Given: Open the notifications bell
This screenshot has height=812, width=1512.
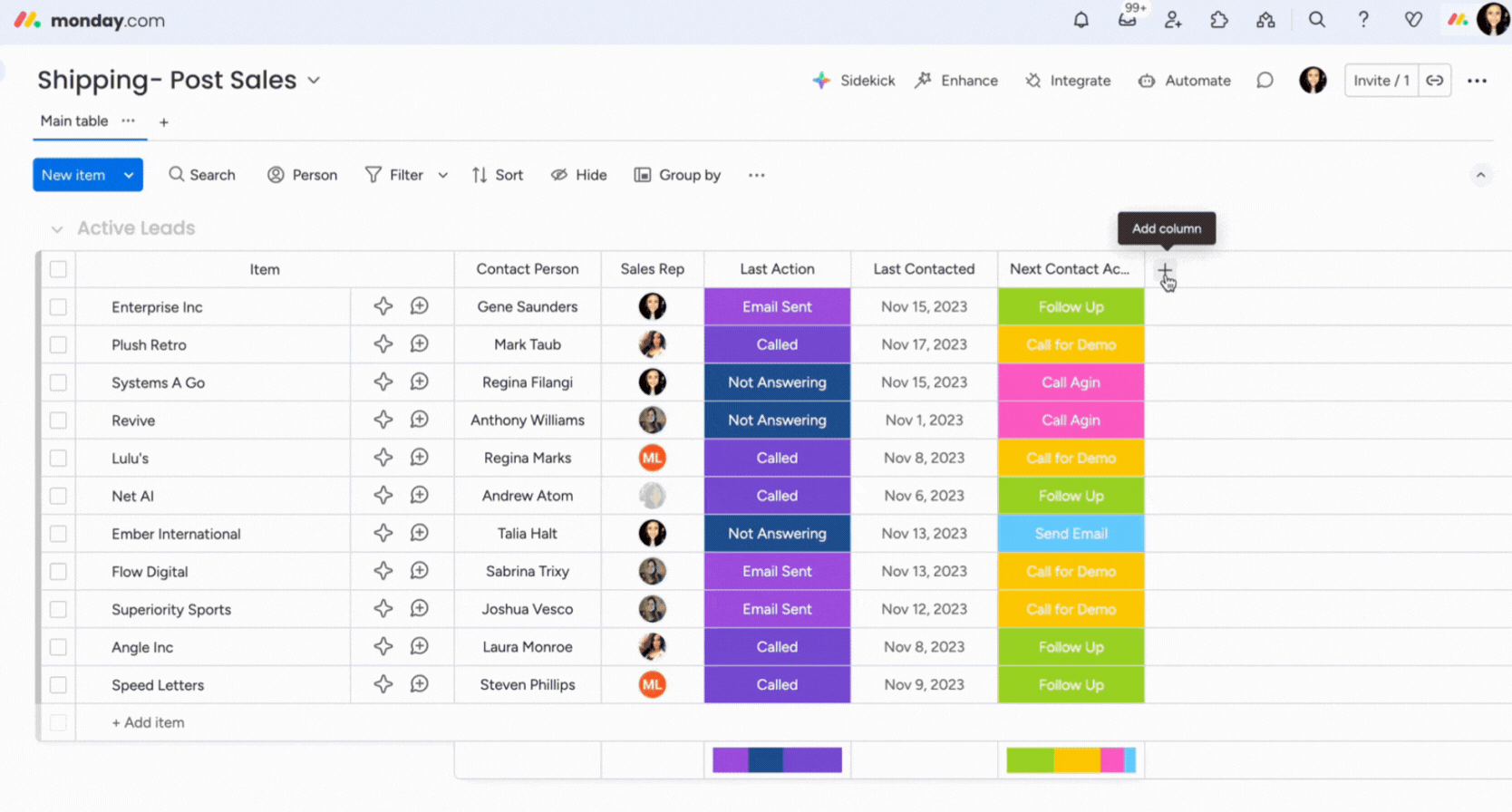Looking at the screenshot, I should click(1081, 20).
